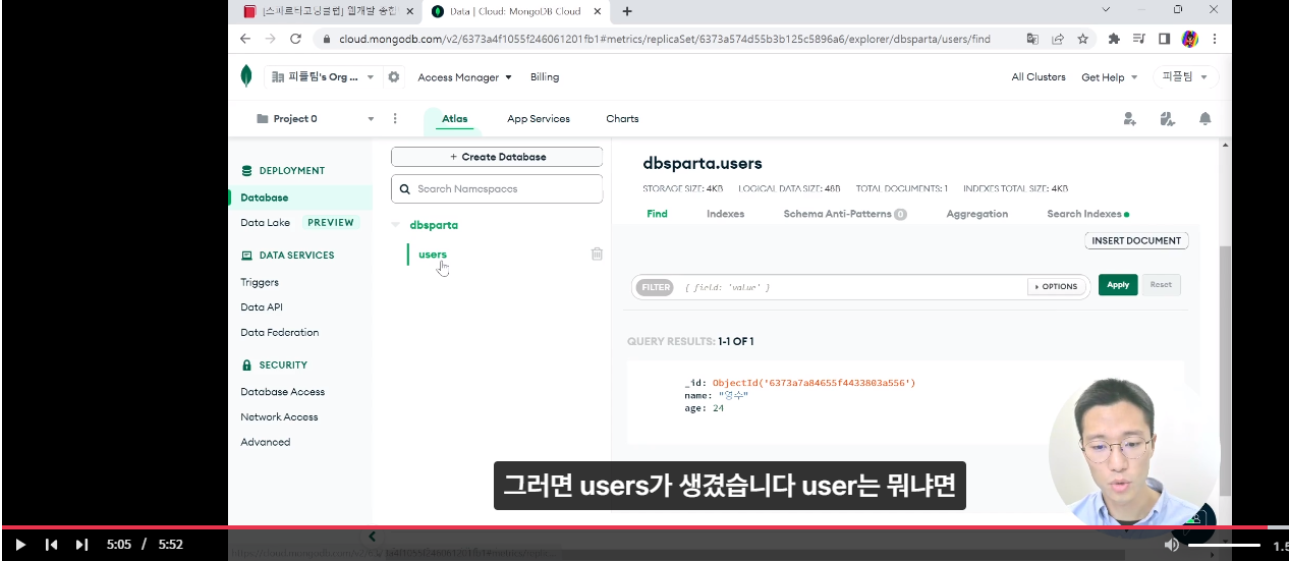The height and width of the screenshot is (562, 1297).
Task: Open a new browser tab
Action: [x=627, y=11]
